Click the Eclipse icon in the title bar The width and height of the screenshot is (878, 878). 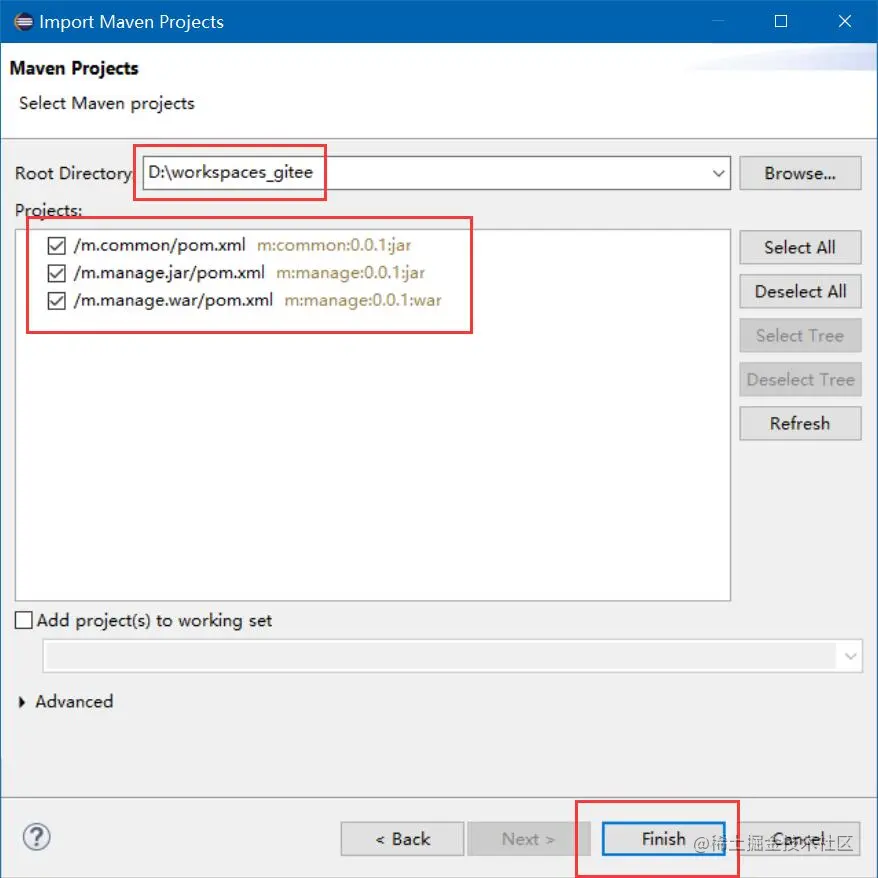tap(24, 22)
